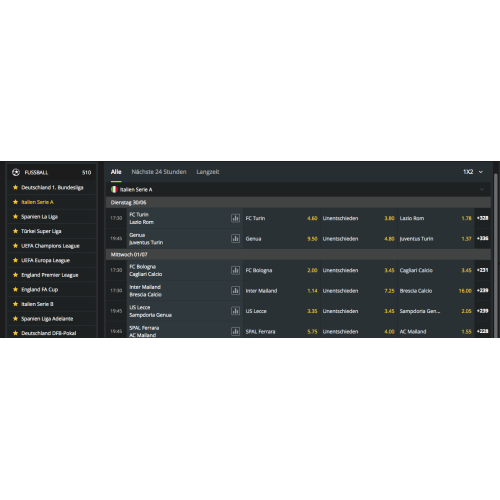Screen dimensions: 500x500
Task: Open statistics icon for US Lecce match
Action: click(235, 311)
